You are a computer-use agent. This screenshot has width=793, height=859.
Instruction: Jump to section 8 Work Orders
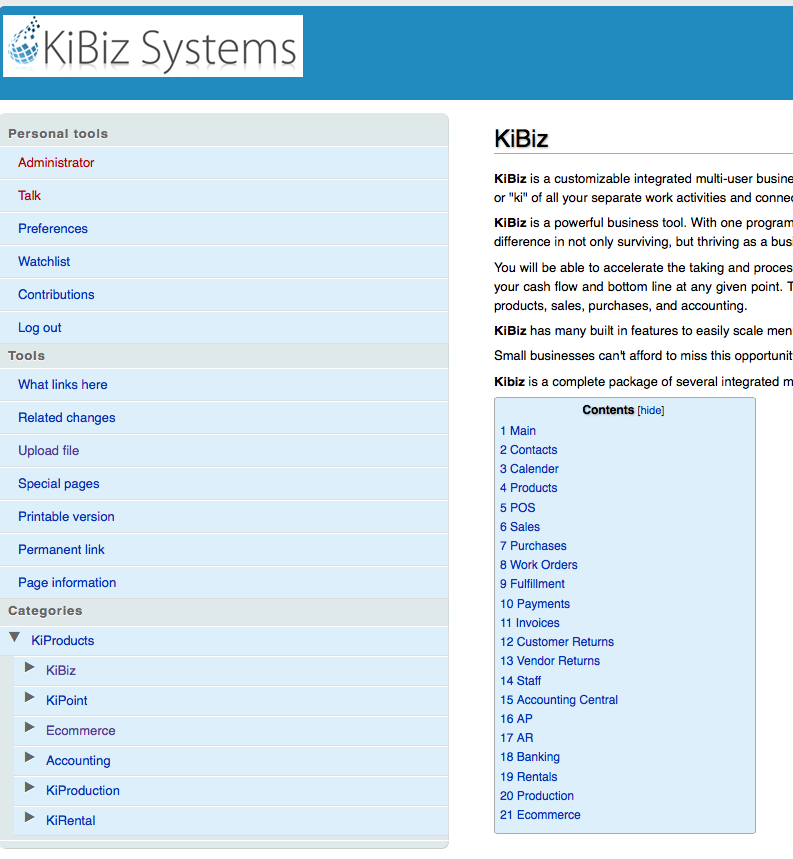click(x=538, y=565)
